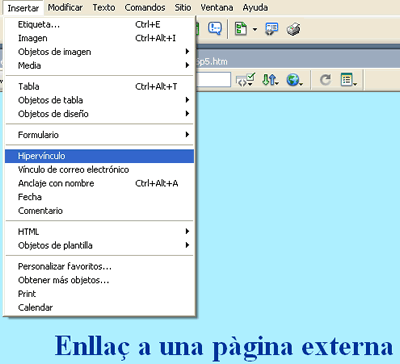Choose Imagen menu entry
Screen dimensions: 400x364
[99, 38]
